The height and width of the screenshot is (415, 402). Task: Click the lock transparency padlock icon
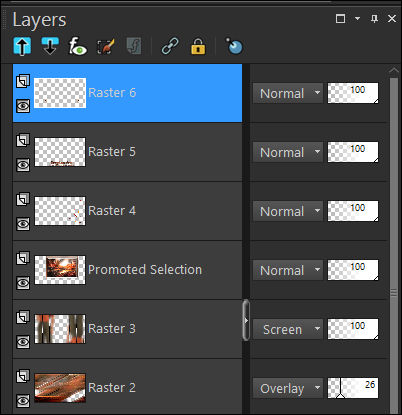pyautogui.click(x=198, y=46)
